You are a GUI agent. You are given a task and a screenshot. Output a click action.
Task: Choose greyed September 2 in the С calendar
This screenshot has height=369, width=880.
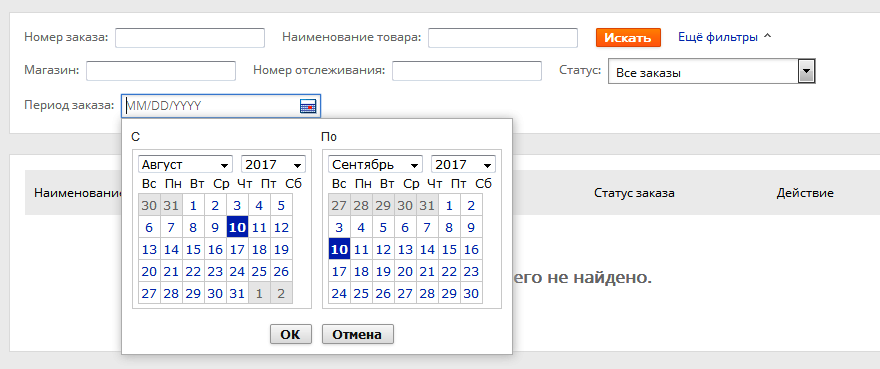click(281, 293)
